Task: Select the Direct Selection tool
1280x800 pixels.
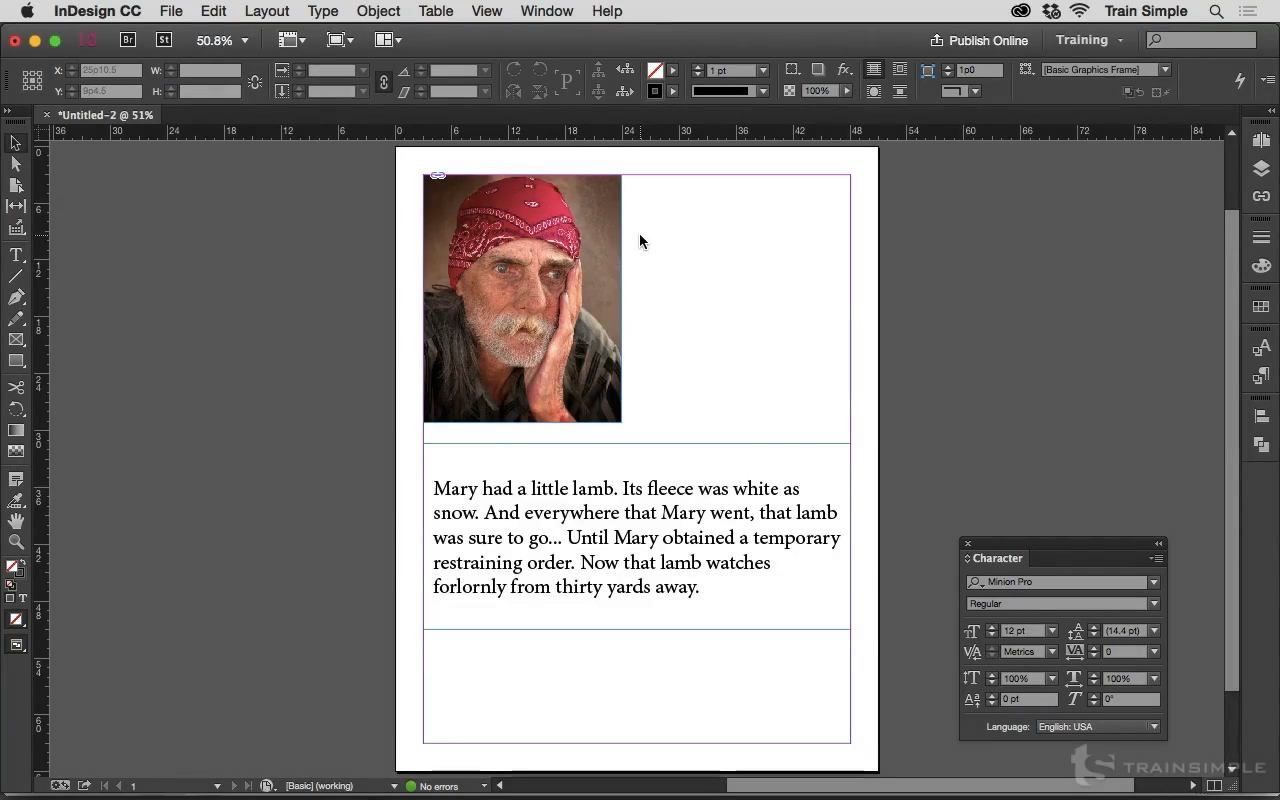Action: pyautogui.click(x=16, y=164)
